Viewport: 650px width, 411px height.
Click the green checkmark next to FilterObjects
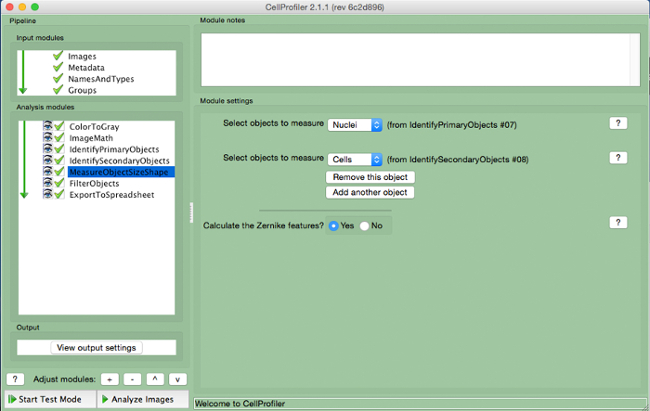(x=59, y=184)
